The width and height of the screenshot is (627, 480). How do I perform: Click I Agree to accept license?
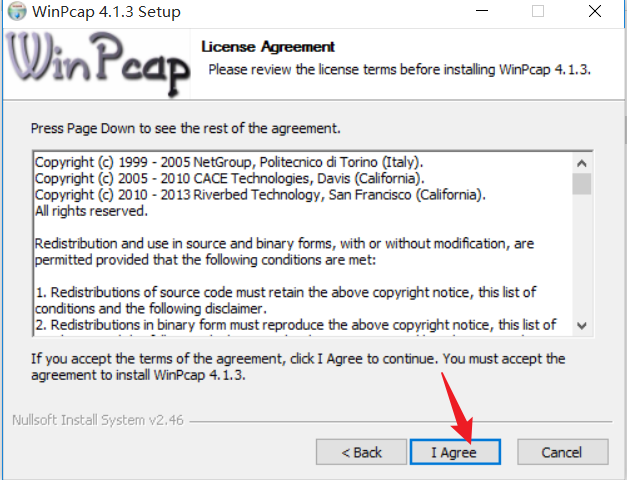pyautogui.click(x=455, y=452)
